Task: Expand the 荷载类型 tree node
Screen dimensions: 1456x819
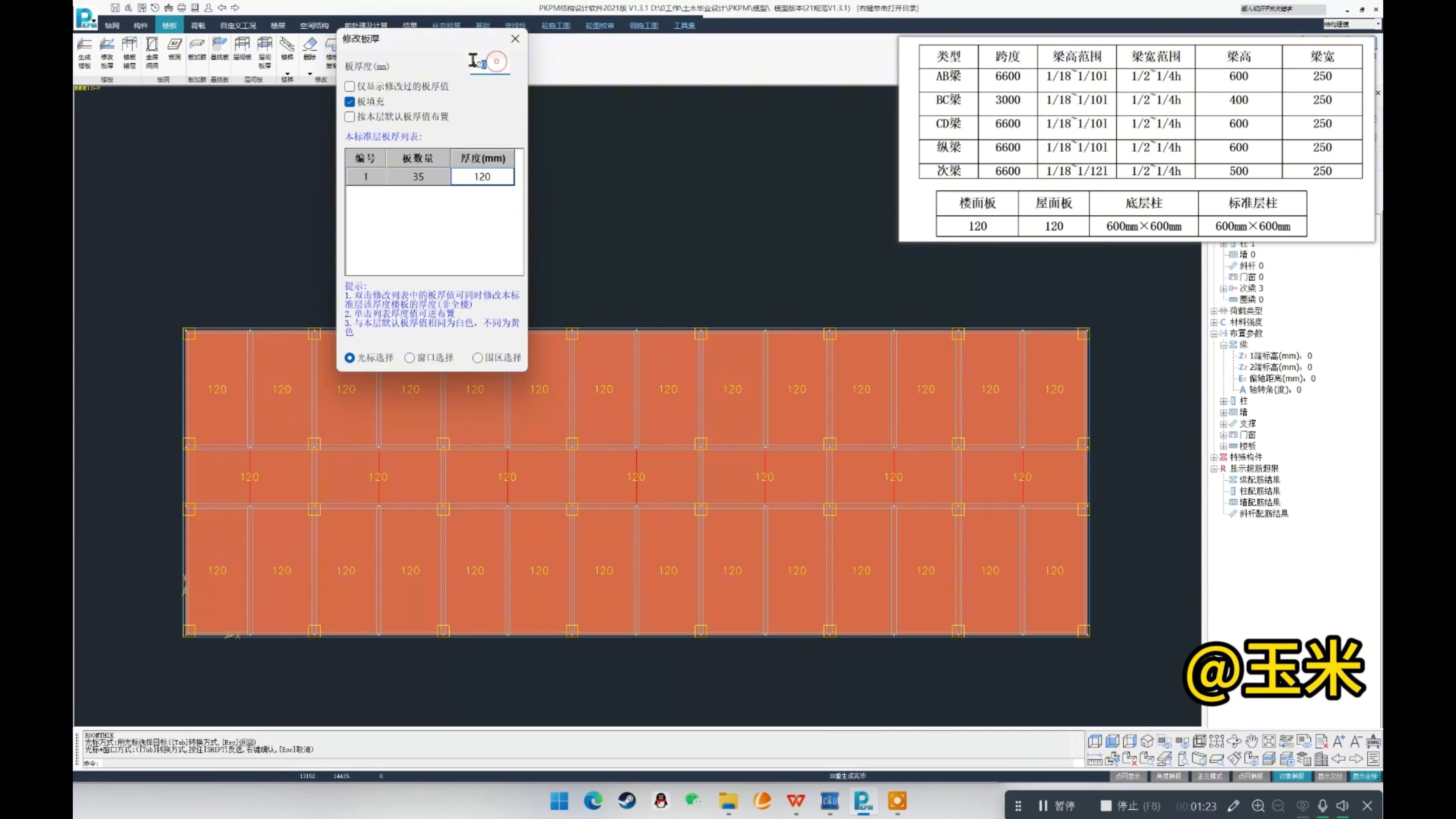Action: [1213, 311]
